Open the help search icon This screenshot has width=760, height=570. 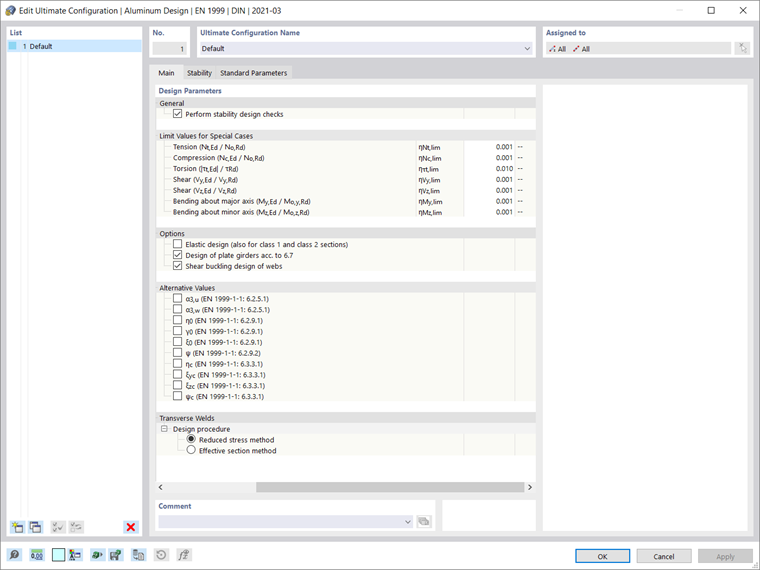tap(15, 555)
